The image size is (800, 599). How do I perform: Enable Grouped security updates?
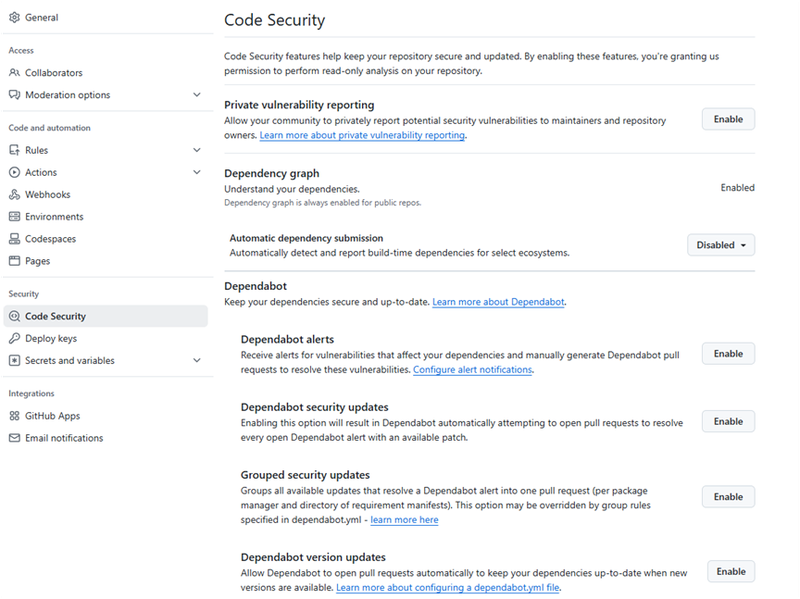(727, 496)
